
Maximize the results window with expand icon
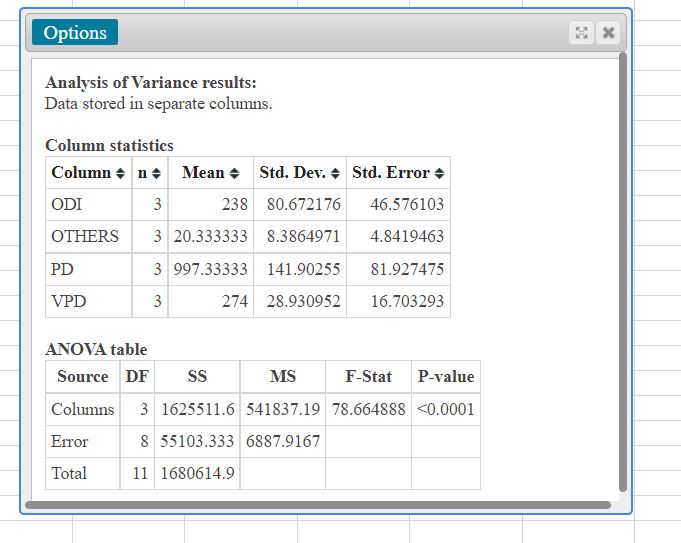(x=581, y=33)
